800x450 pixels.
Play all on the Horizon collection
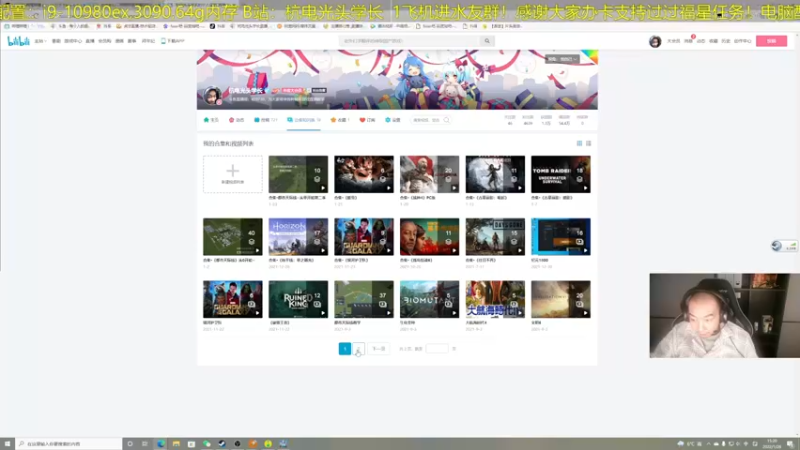pos(323,251)
